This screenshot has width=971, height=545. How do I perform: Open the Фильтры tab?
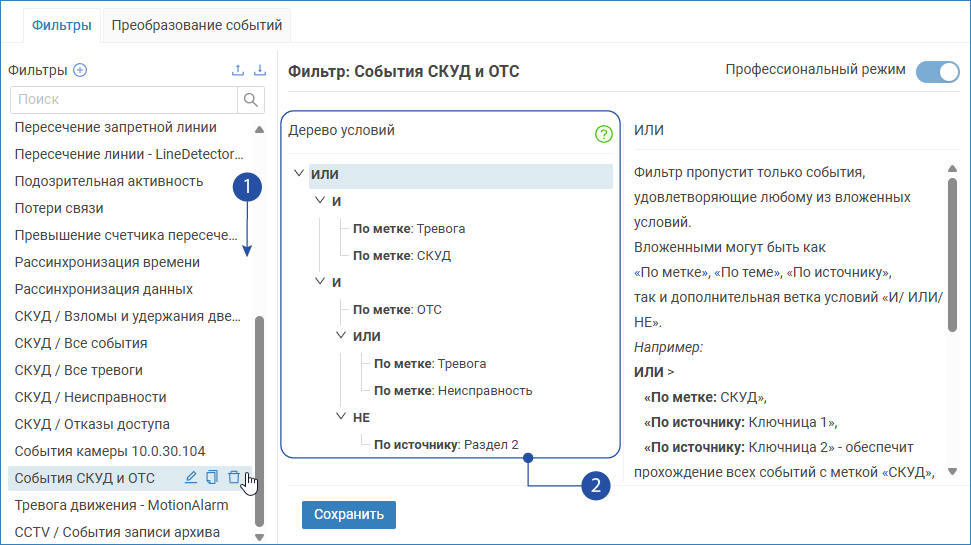pos(62,24)
